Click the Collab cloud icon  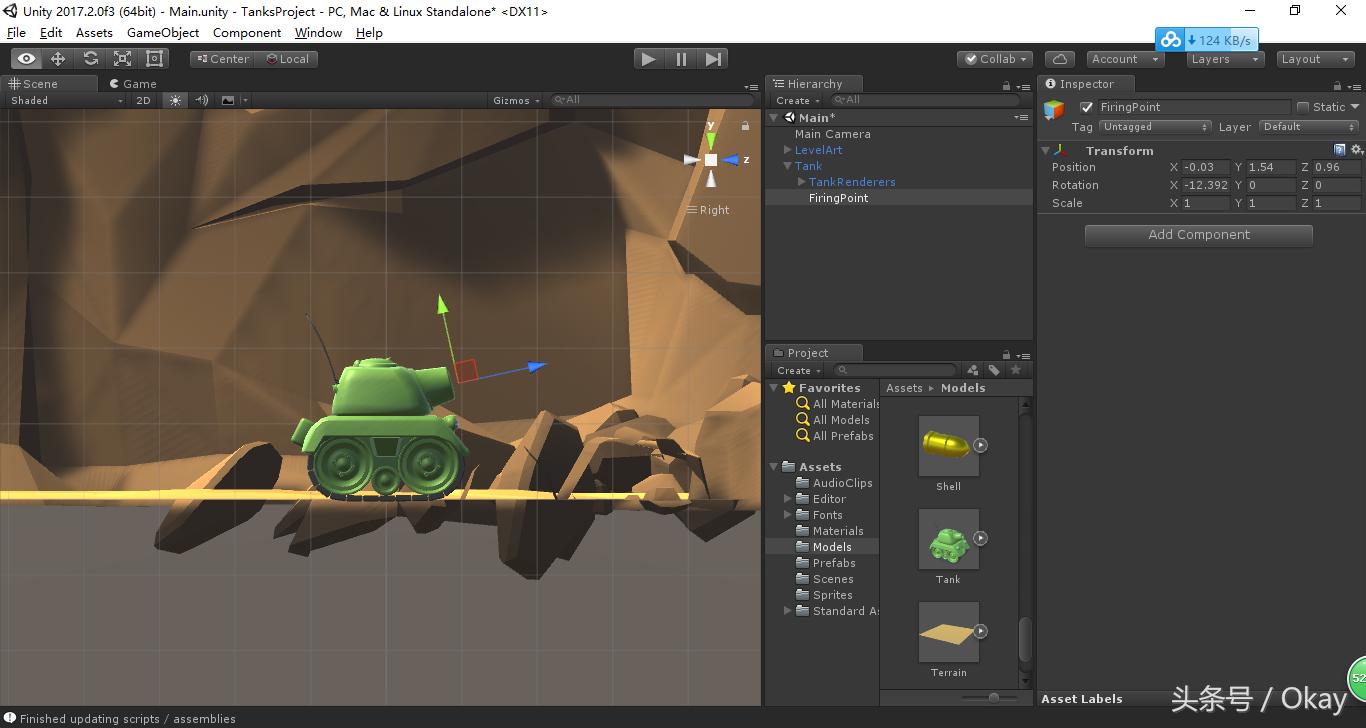pos(1059,58)
